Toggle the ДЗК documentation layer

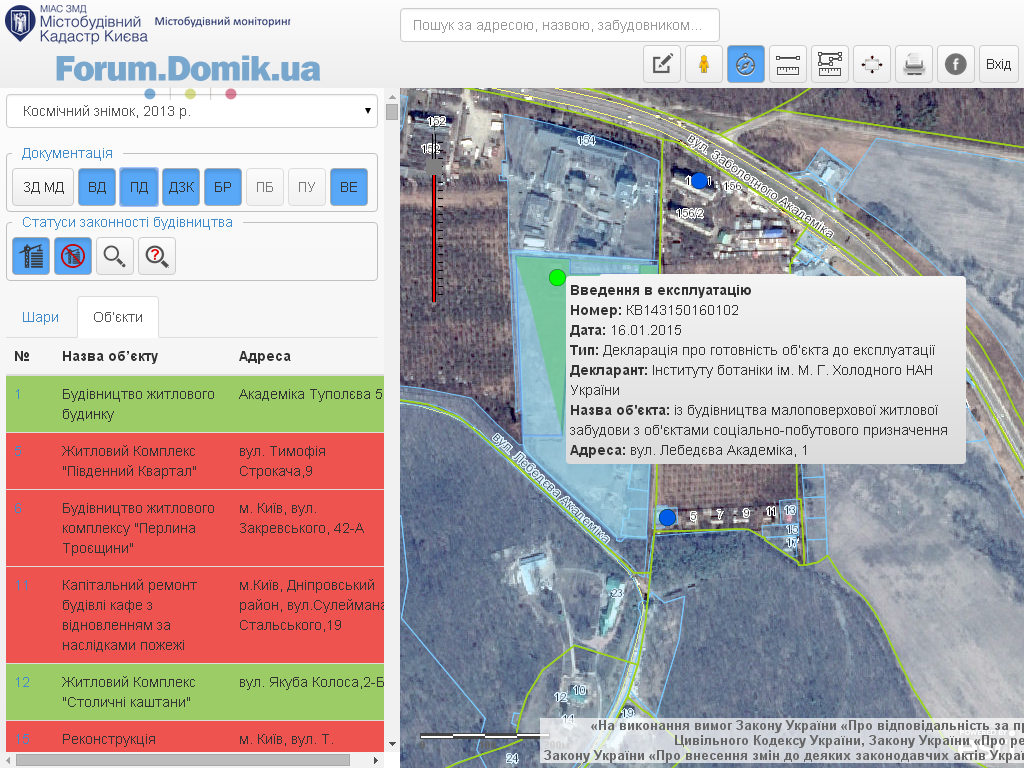[181, 187]
